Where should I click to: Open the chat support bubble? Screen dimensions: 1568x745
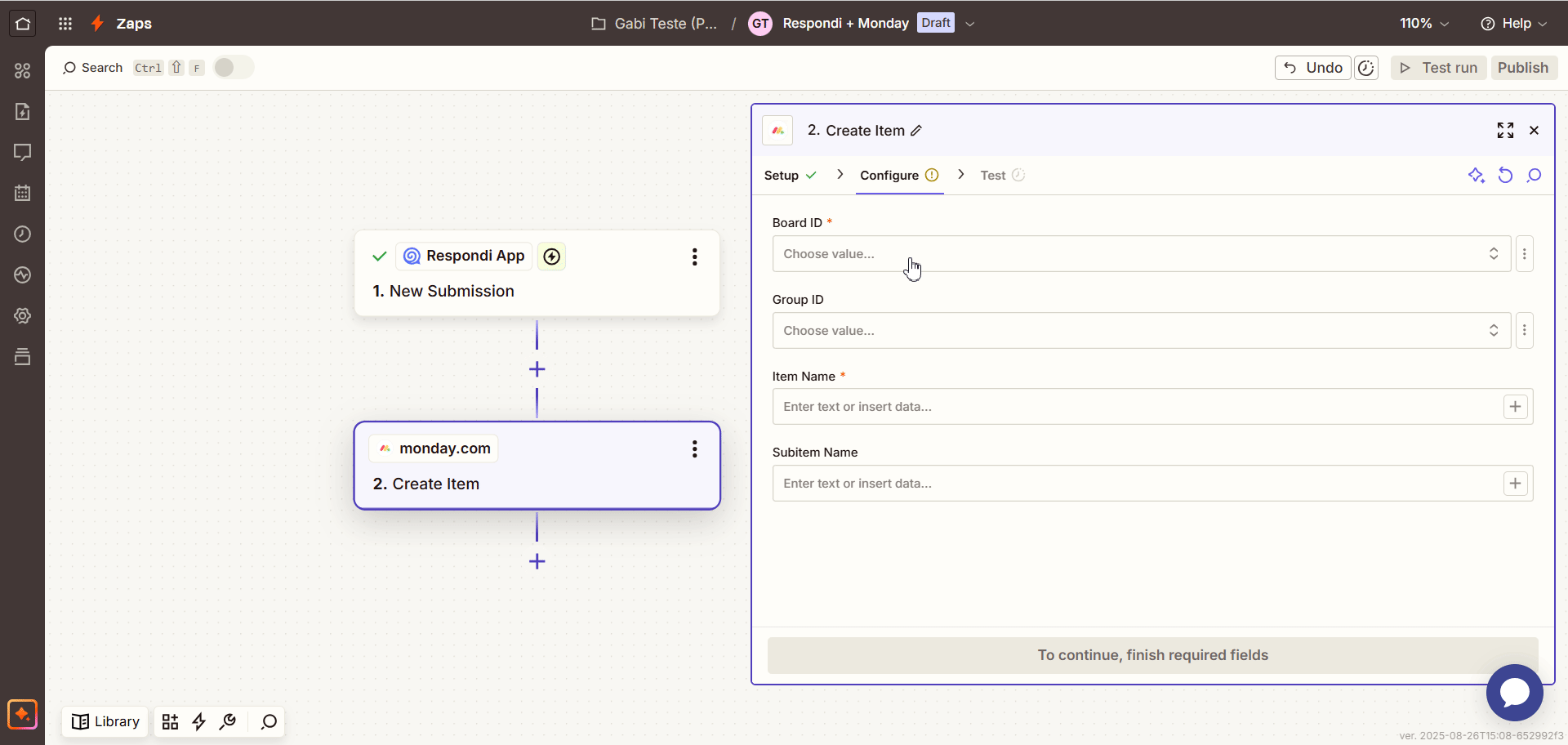[x=1514, y=693]
